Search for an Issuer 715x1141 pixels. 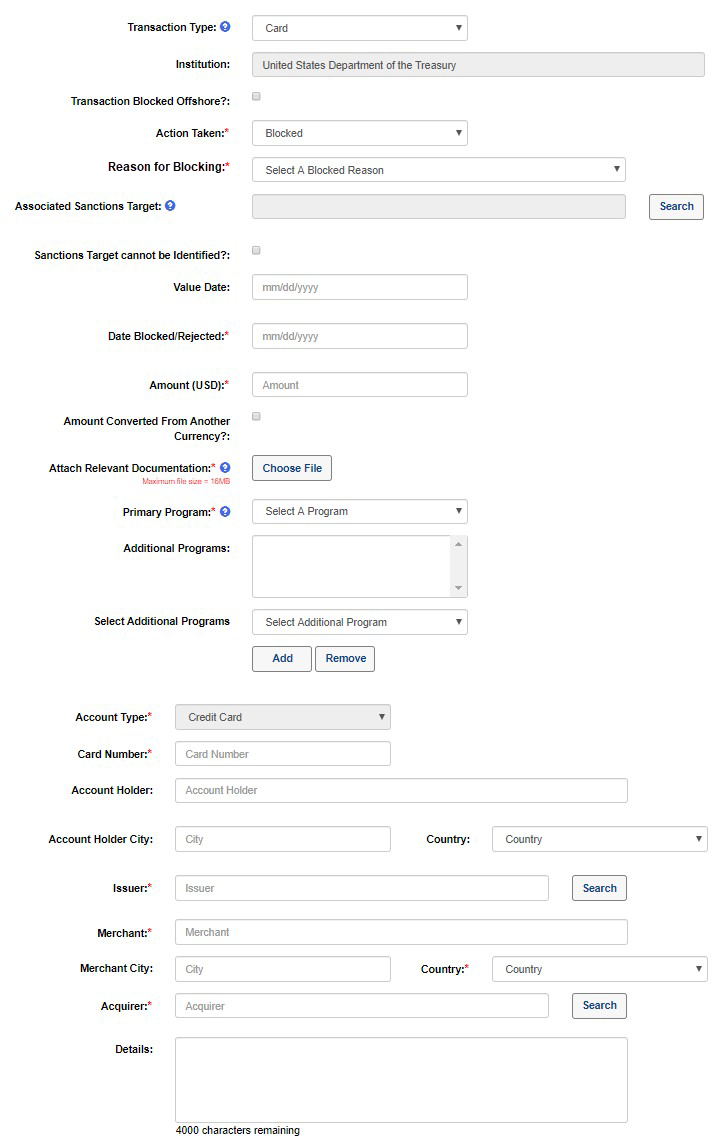(x=599, y=888)
